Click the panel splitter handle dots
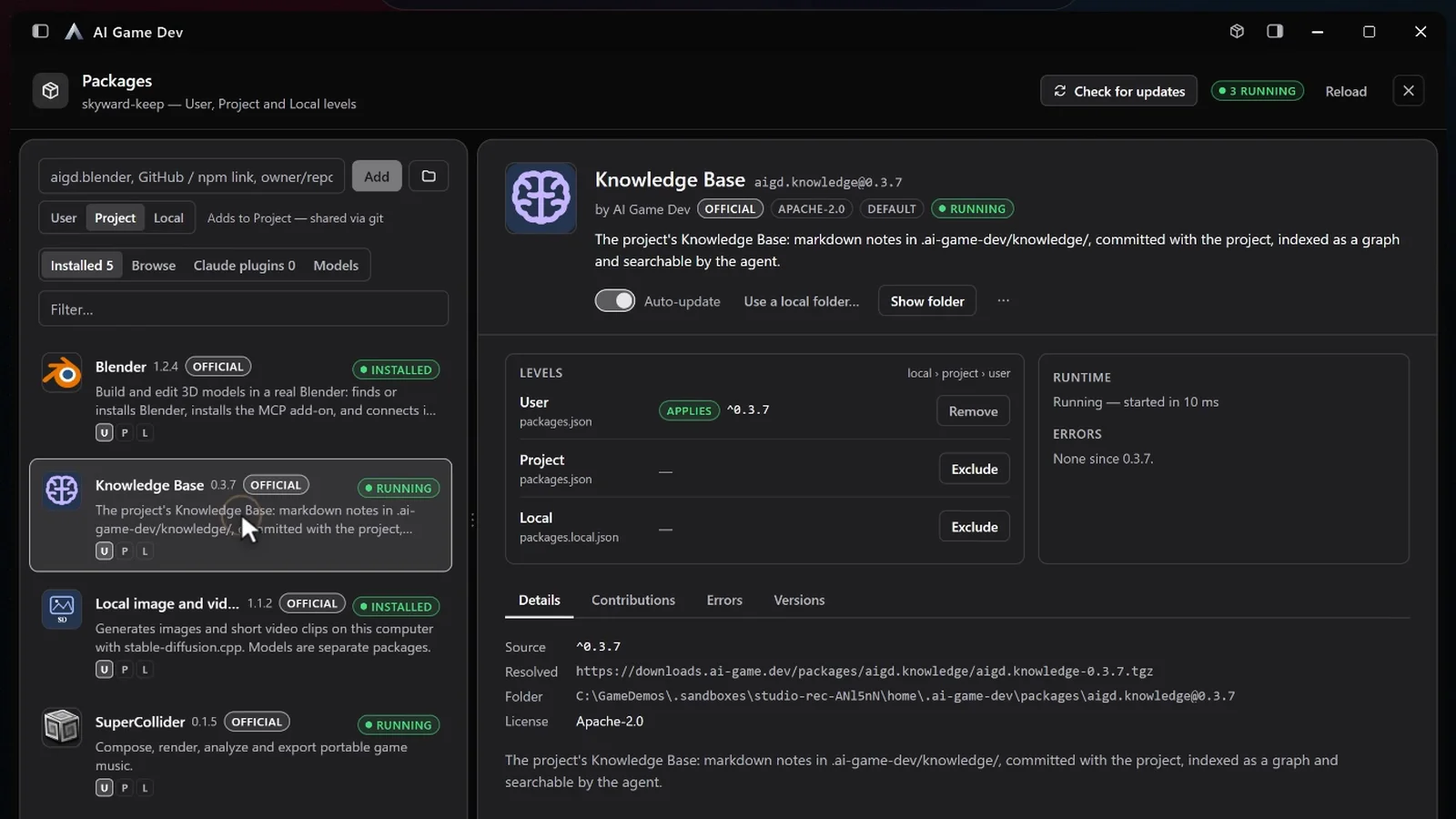Viewport: 1456px width, 819px height. click(472, 521)
